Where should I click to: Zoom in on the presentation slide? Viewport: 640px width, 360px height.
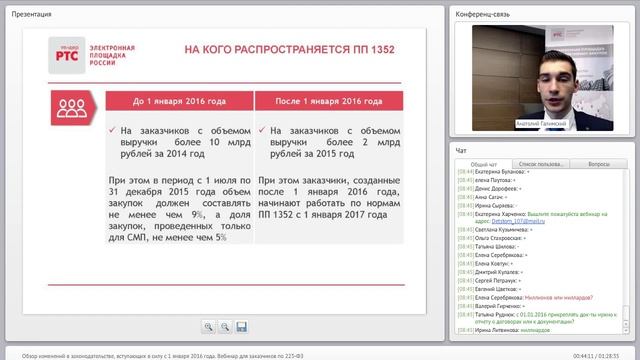[209, 327]
